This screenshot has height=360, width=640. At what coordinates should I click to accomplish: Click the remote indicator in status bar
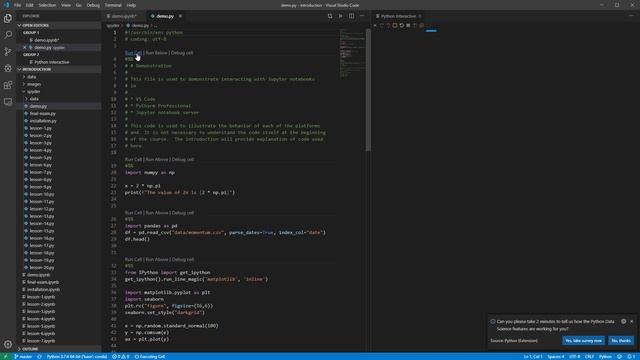pos(5,356)
